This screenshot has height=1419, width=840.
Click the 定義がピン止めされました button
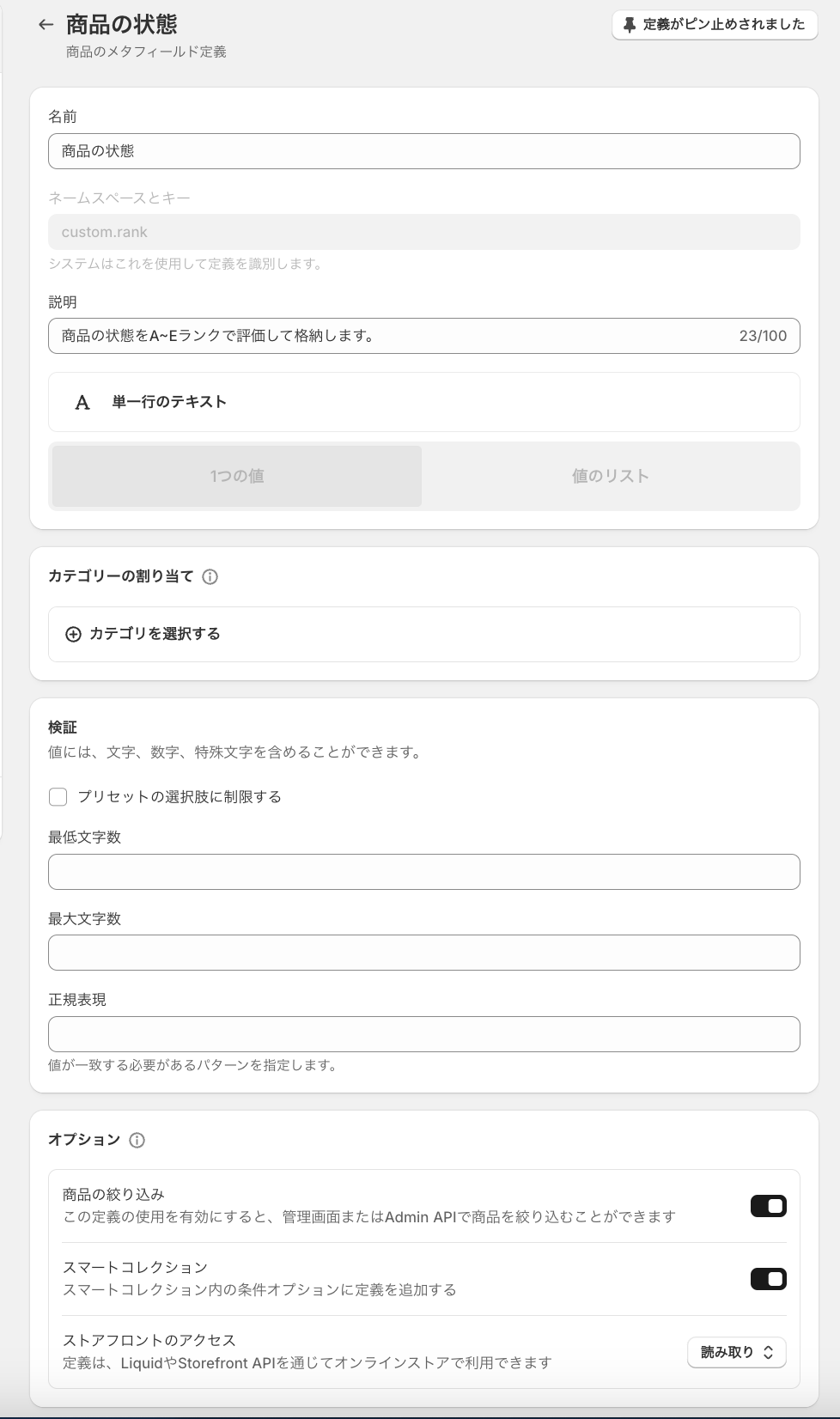[715, 25]
